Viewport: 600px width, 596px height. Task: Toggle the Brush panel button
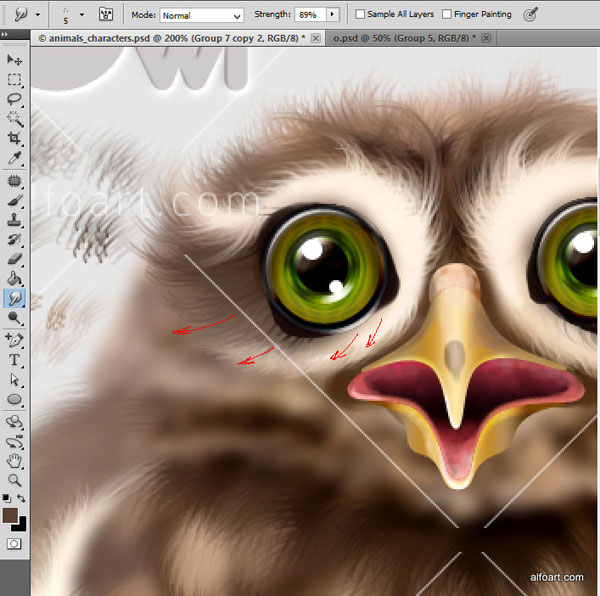[106, 15]
